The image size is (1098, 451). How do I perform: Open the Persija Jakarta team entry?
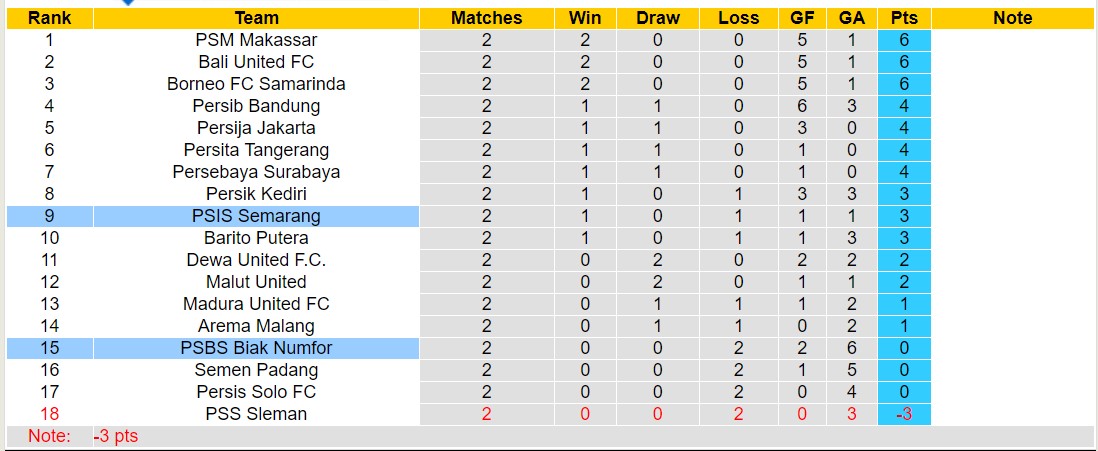256,128
